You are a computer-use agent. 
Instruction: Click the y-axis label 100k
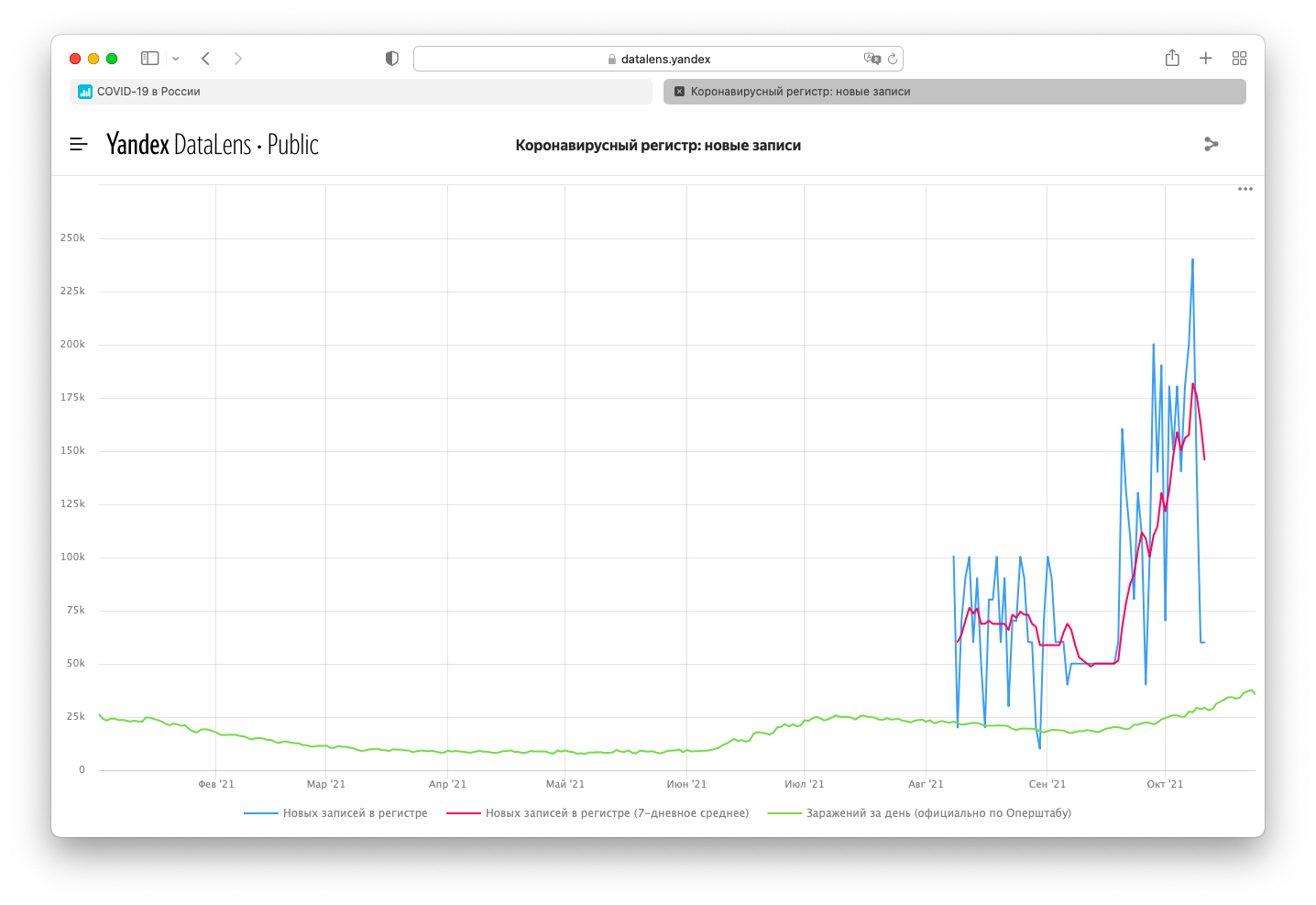(x=72, y=557)
